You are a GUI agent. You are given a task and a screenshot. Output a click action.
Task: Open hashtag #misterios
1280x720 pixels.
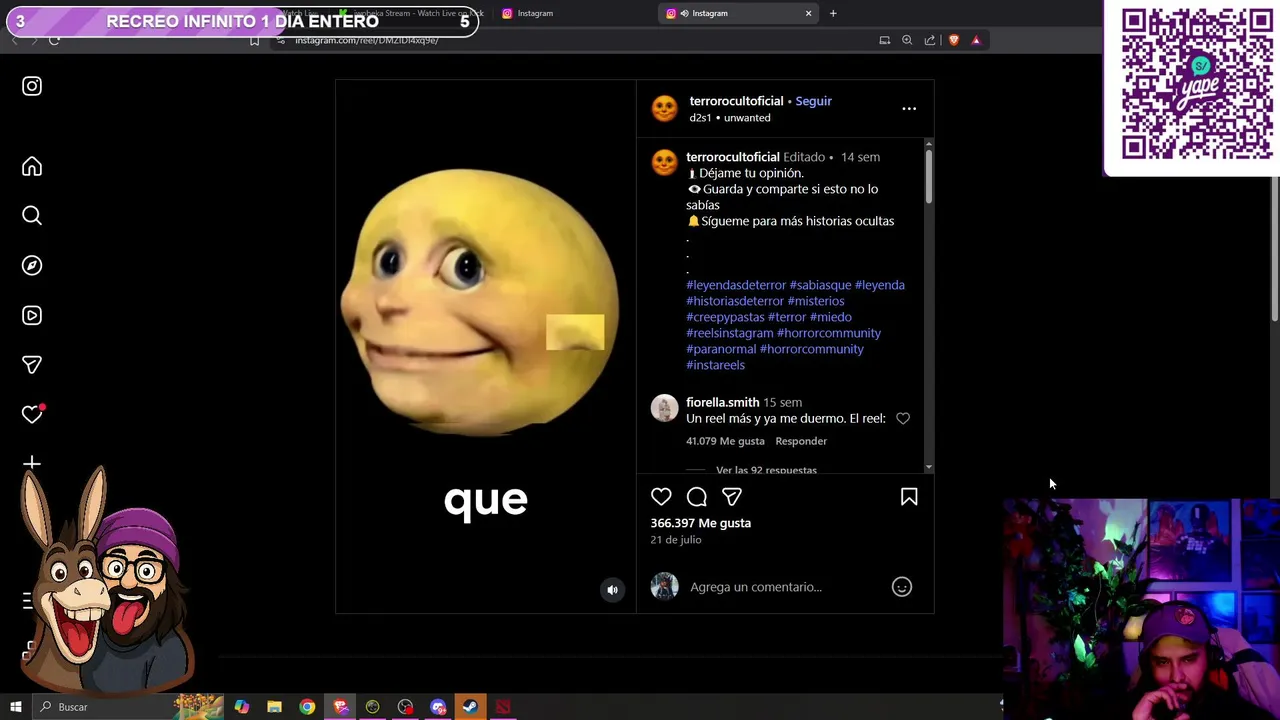tap(816, 301)
